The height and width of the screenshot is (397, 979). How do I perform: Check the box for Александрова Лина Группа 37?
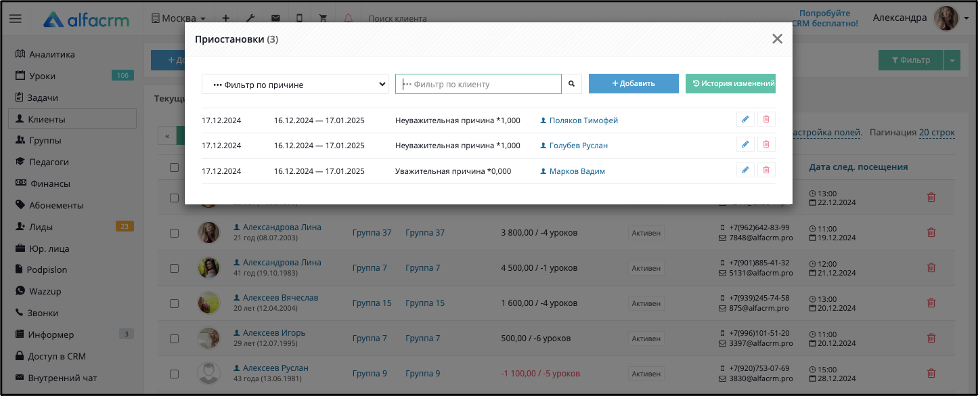(x=174, y=233)
